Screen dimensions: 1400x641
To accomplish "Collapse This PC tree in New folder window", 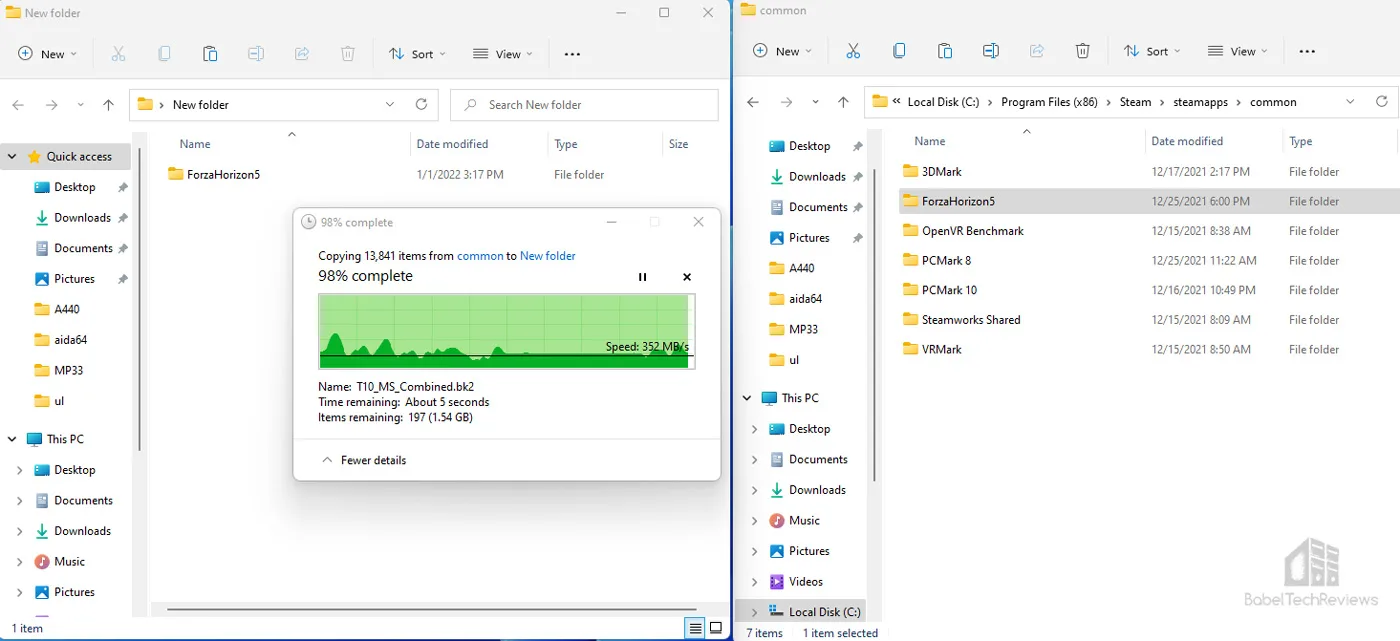I will pos(13,439).
